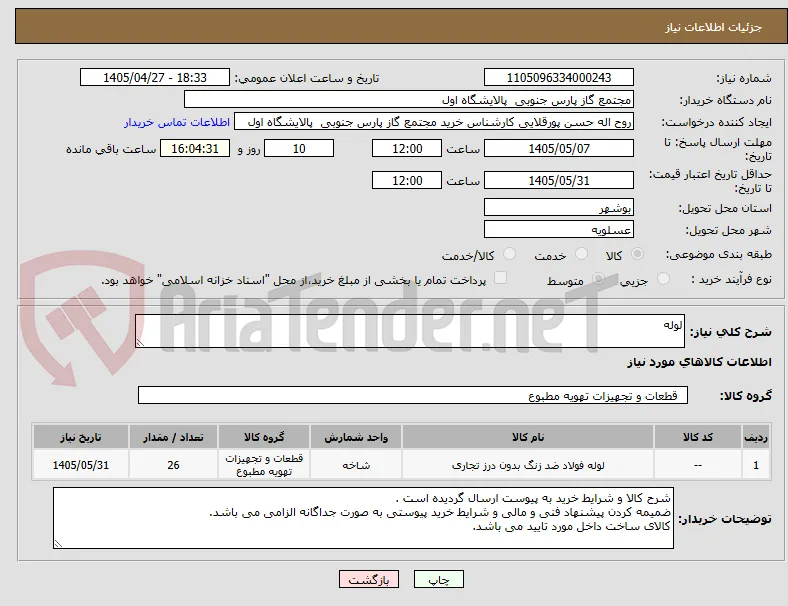The height and width of the screenshot is (606, 788).
Task: Click the quantity cell 26
Action: (173, 465)
